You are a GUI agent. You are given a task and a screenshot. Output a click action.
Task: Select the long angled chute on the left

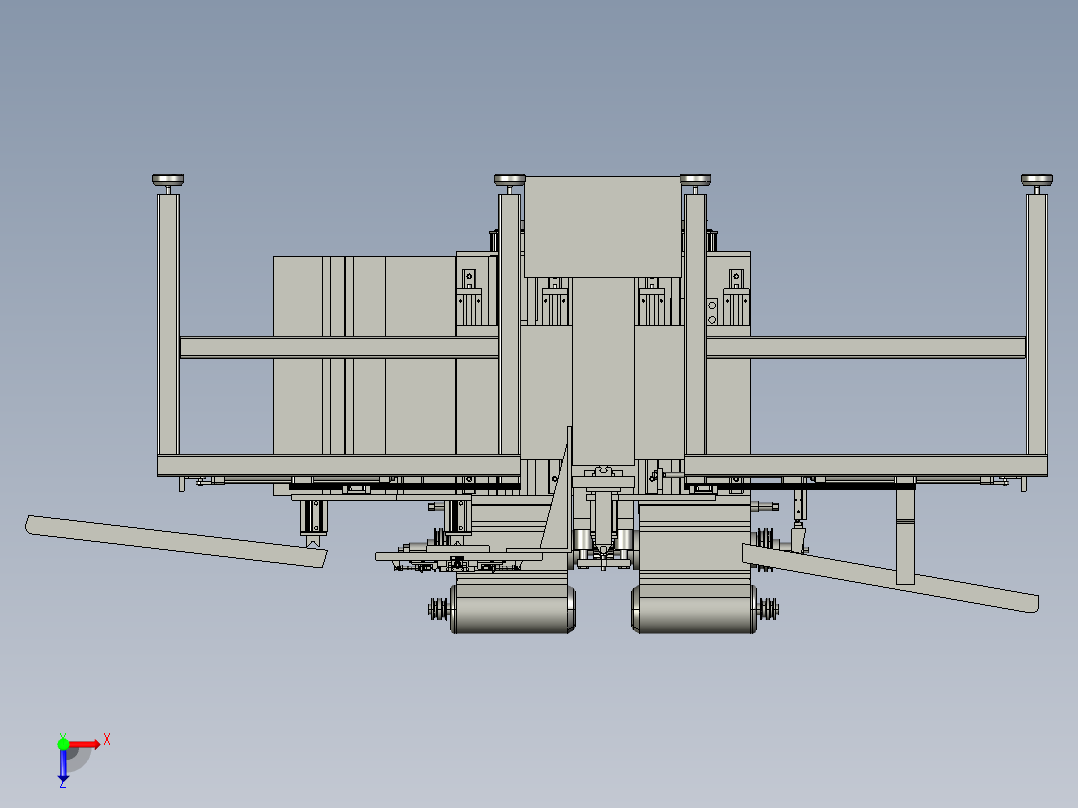[176, 541]
